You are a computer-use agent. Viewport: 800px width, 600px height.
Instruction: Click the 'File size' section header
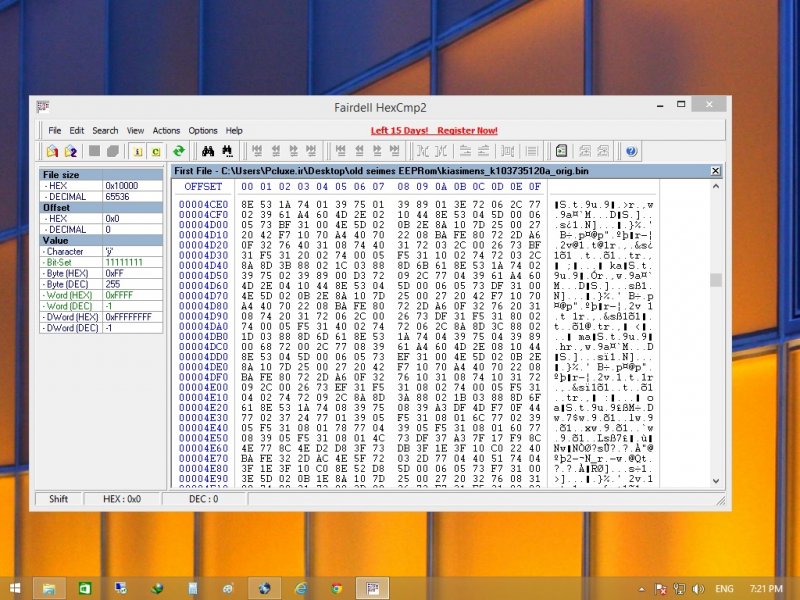(101, 174)
